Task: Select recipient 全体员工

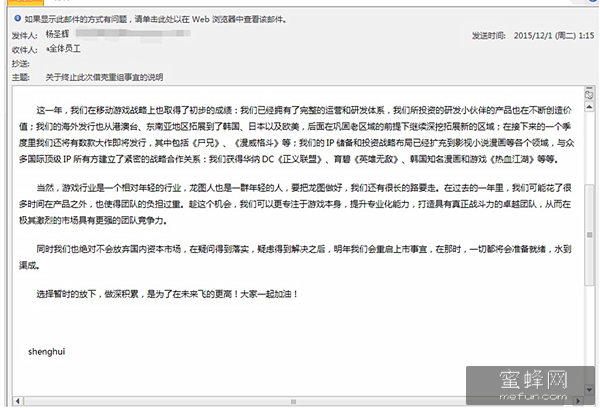Action: pos(64,49)
